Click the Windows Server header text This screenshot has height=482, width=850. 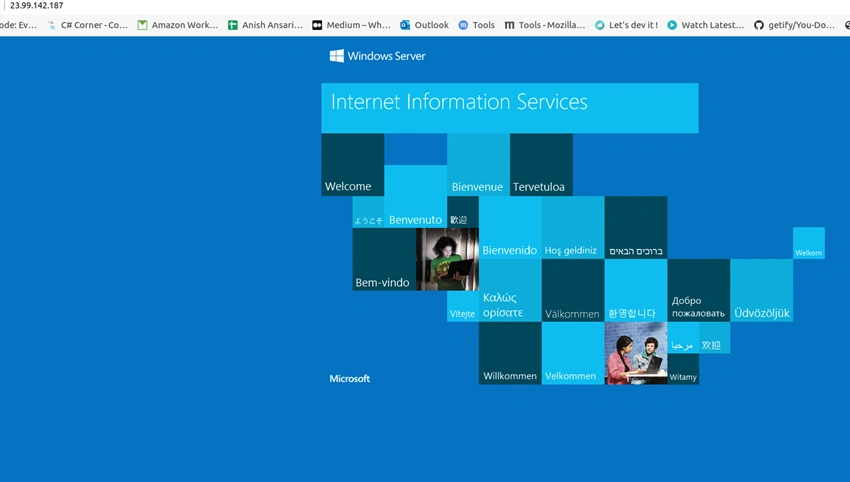pyautogui.click(x=387, y=56)
